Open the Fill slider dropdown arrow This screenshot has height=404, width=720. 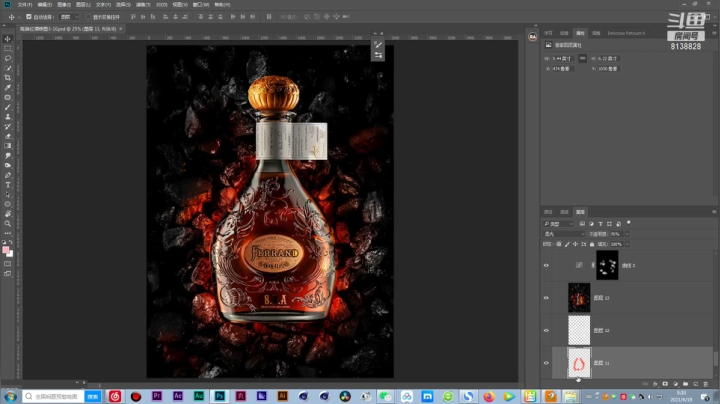point(627,244)
